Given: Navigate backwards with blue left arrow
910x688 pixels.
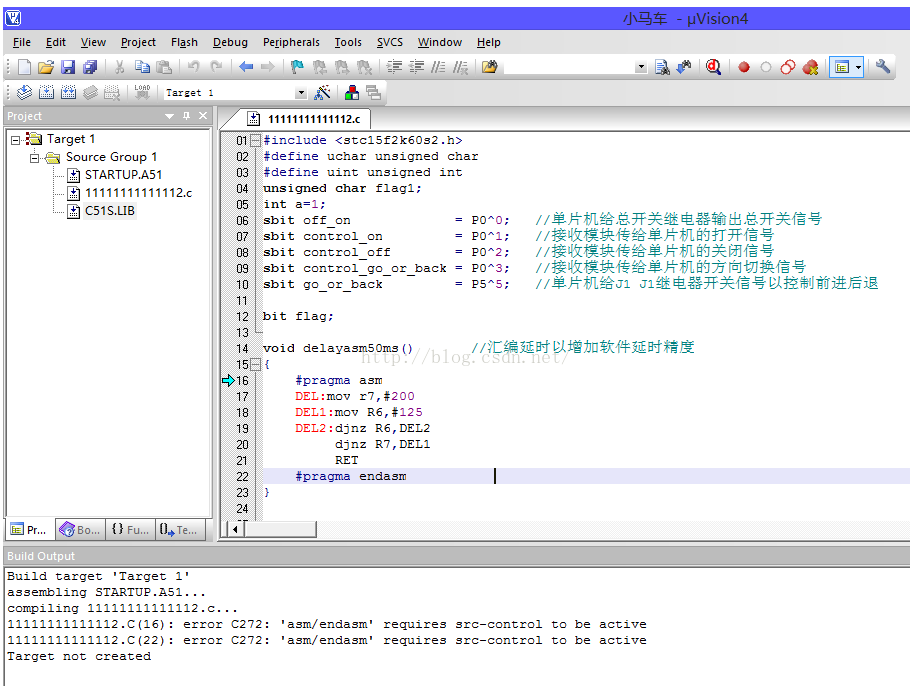Looking at the screenshot, I should (x=246, y=67).
